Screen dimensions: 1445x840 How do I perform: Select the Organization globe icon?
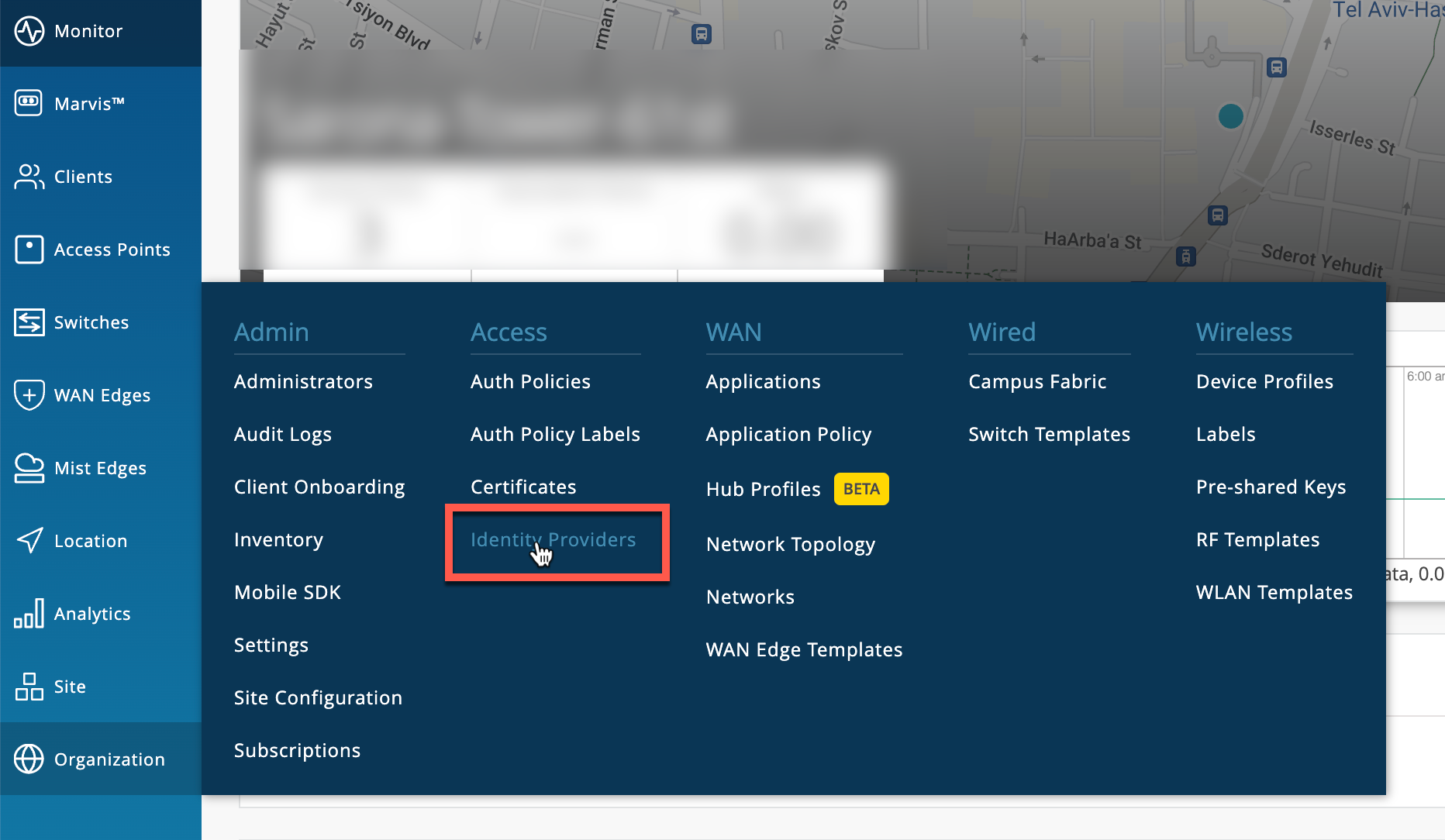click(29, 759)
